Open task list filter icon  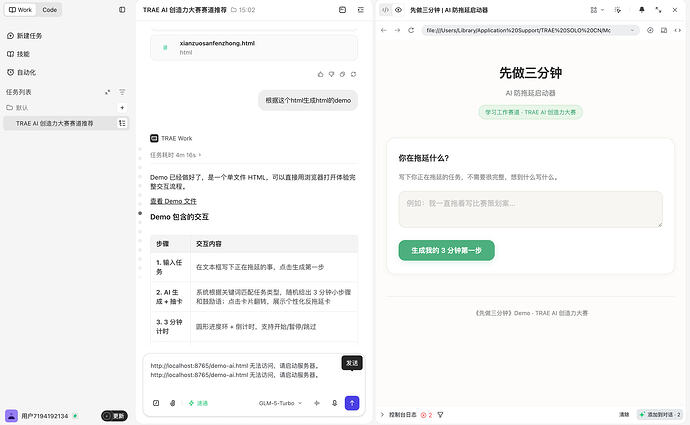point(122,92)
